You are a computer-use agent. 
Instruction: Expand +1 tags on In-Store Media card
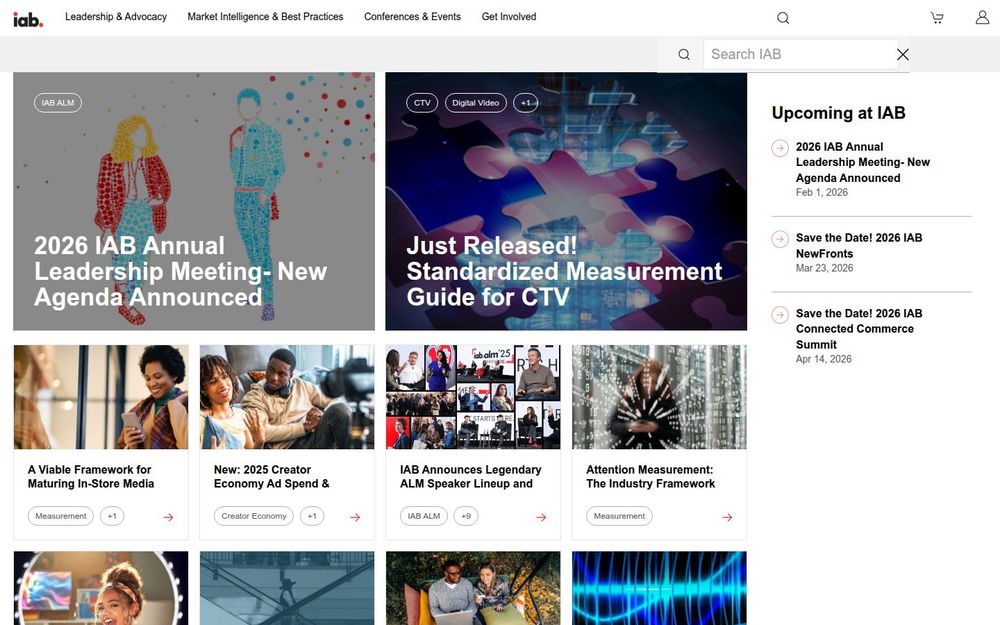pyautogui.click(x=112, y=516)
